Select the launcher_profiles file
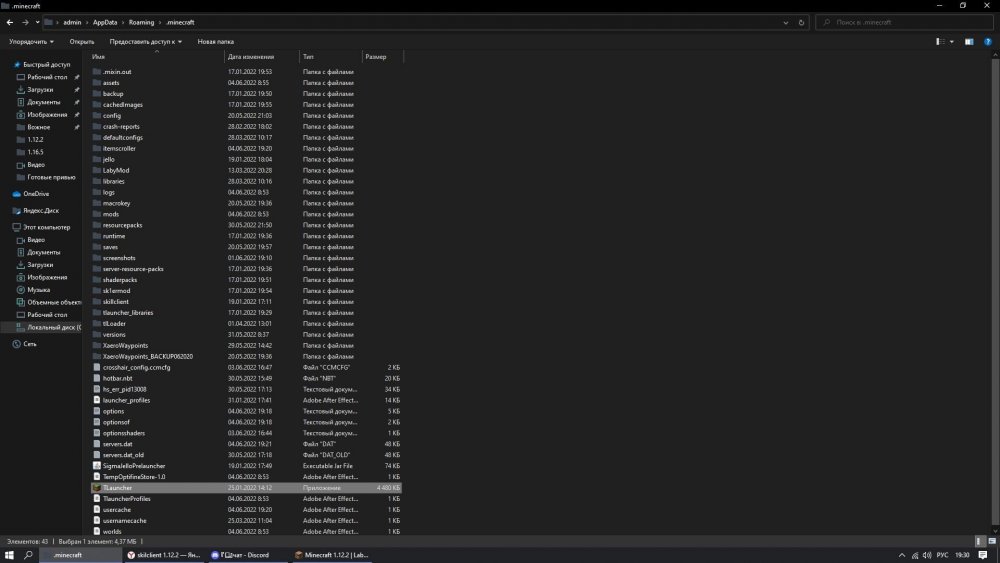Viewport: 1000px width, 563px height. click(126, 400)
